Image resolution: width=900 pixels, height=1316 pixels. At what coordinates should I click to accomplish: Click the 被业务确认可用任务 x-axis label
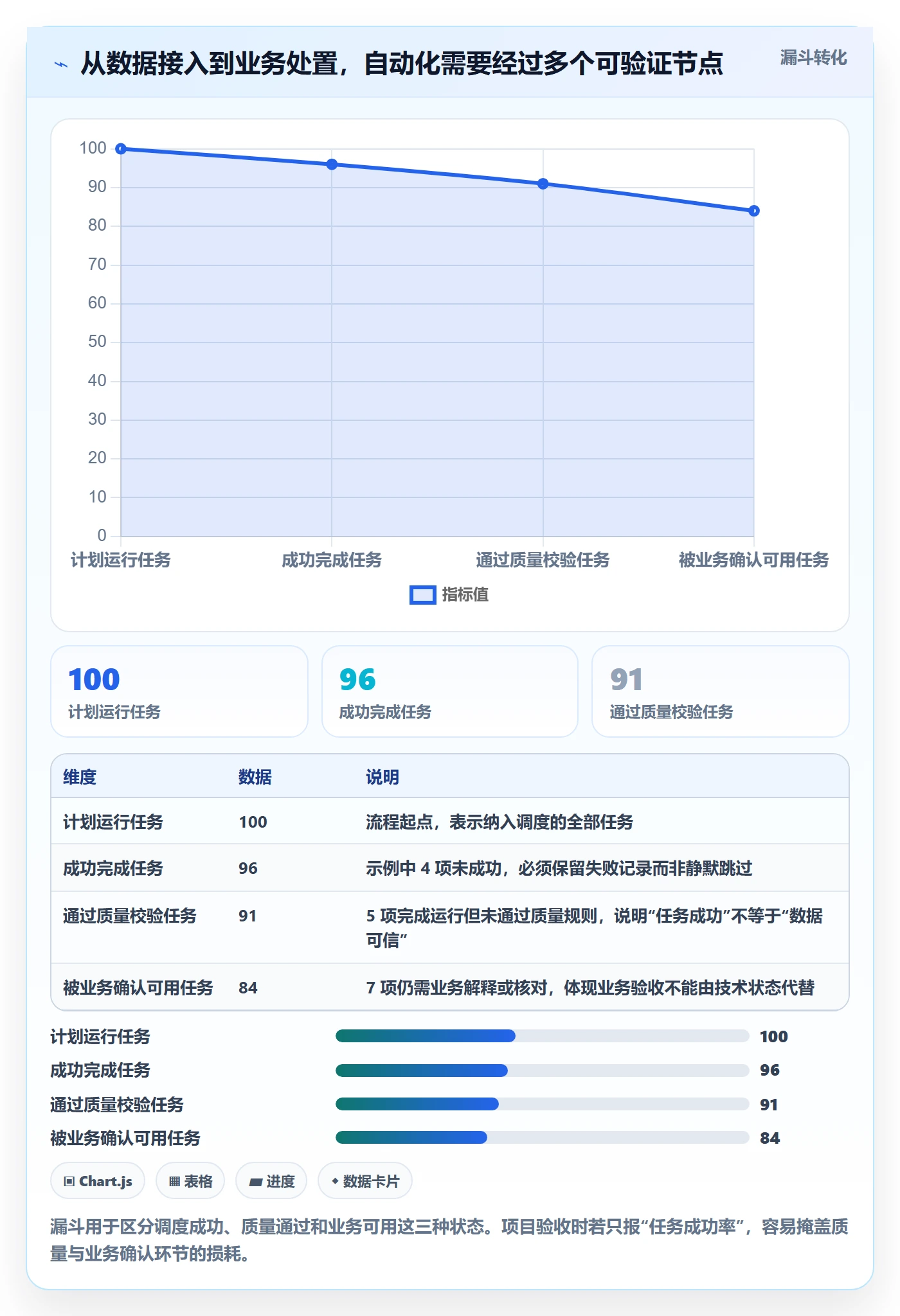pos(754,560)
